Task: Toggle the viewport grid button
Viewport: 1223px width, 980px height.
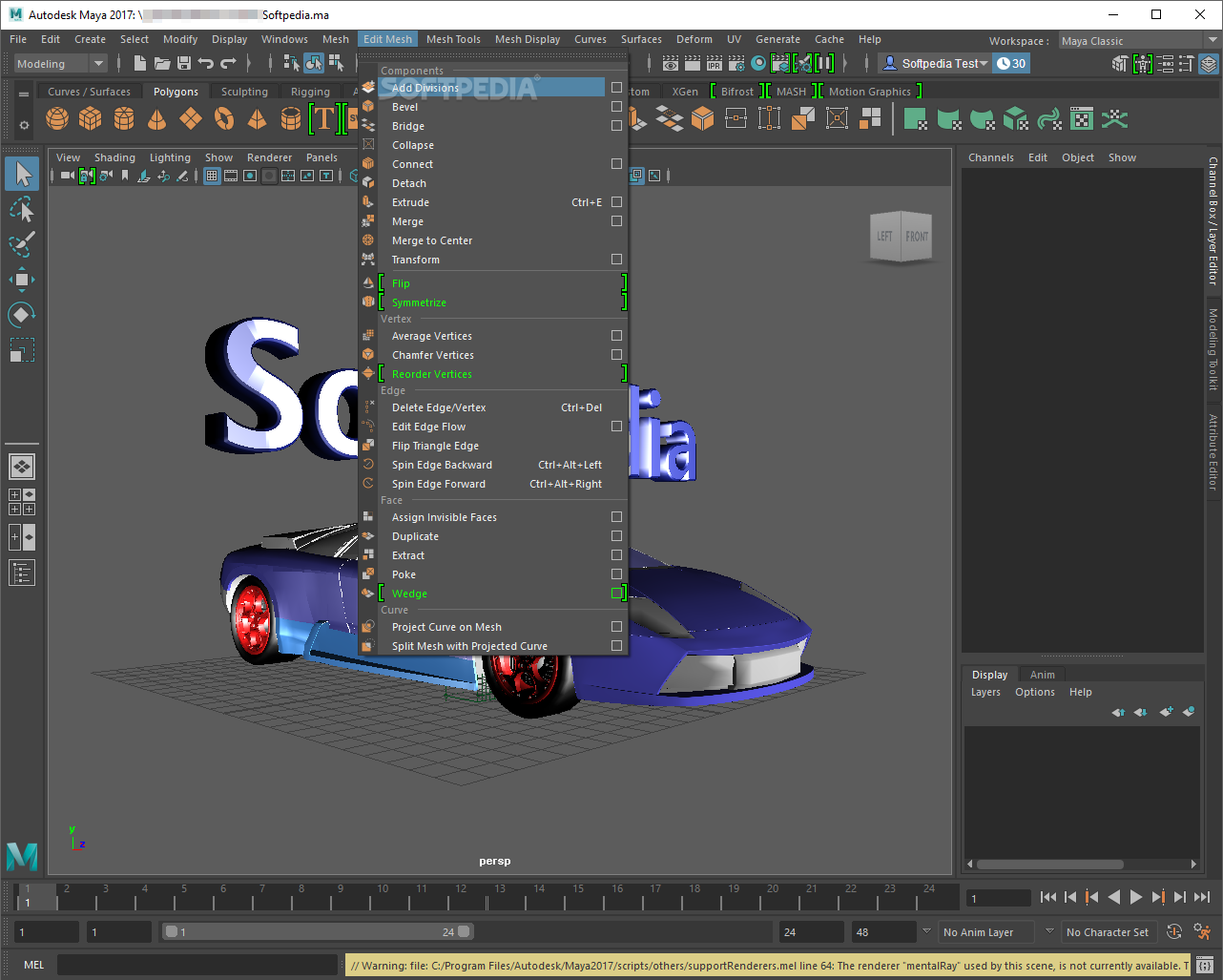Action: (x=212, y=176)
